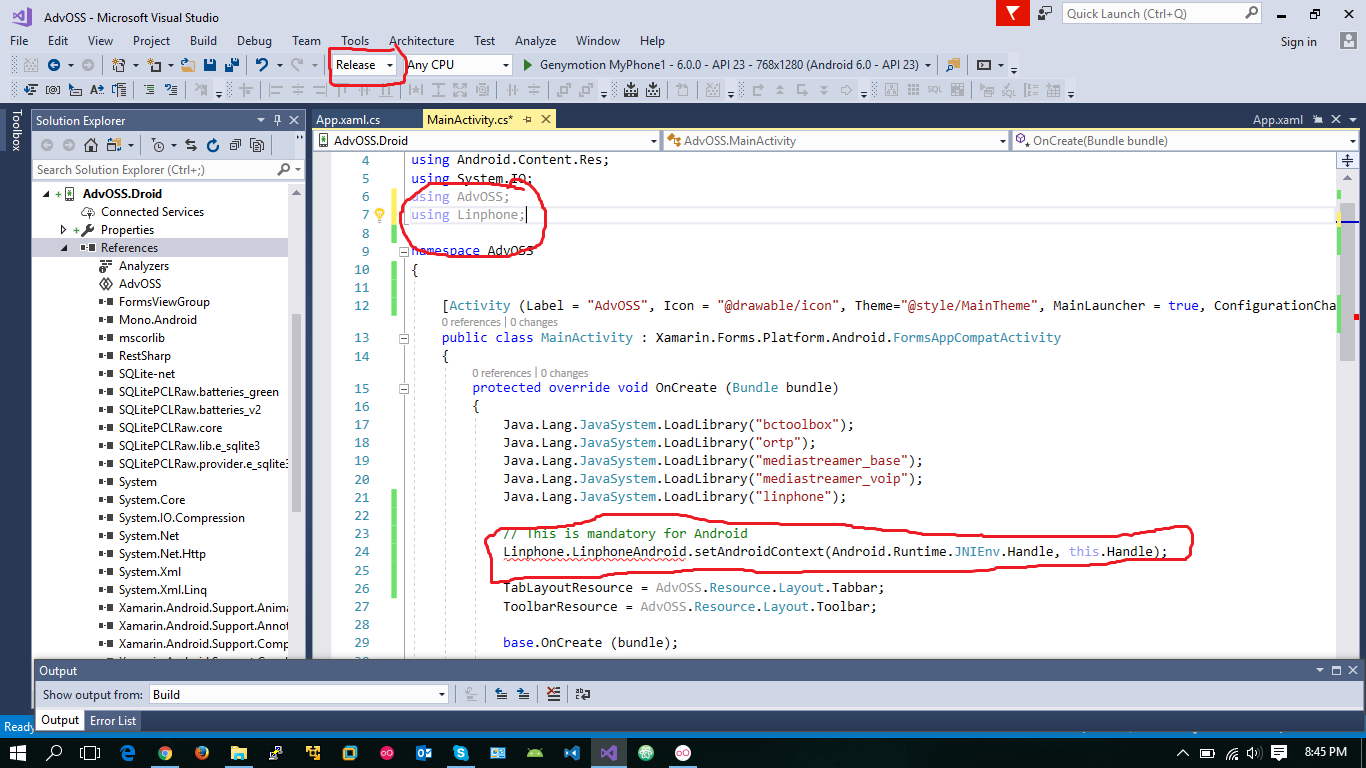Open the File menu
The image size is (1366, 768).
click(19, 41)
